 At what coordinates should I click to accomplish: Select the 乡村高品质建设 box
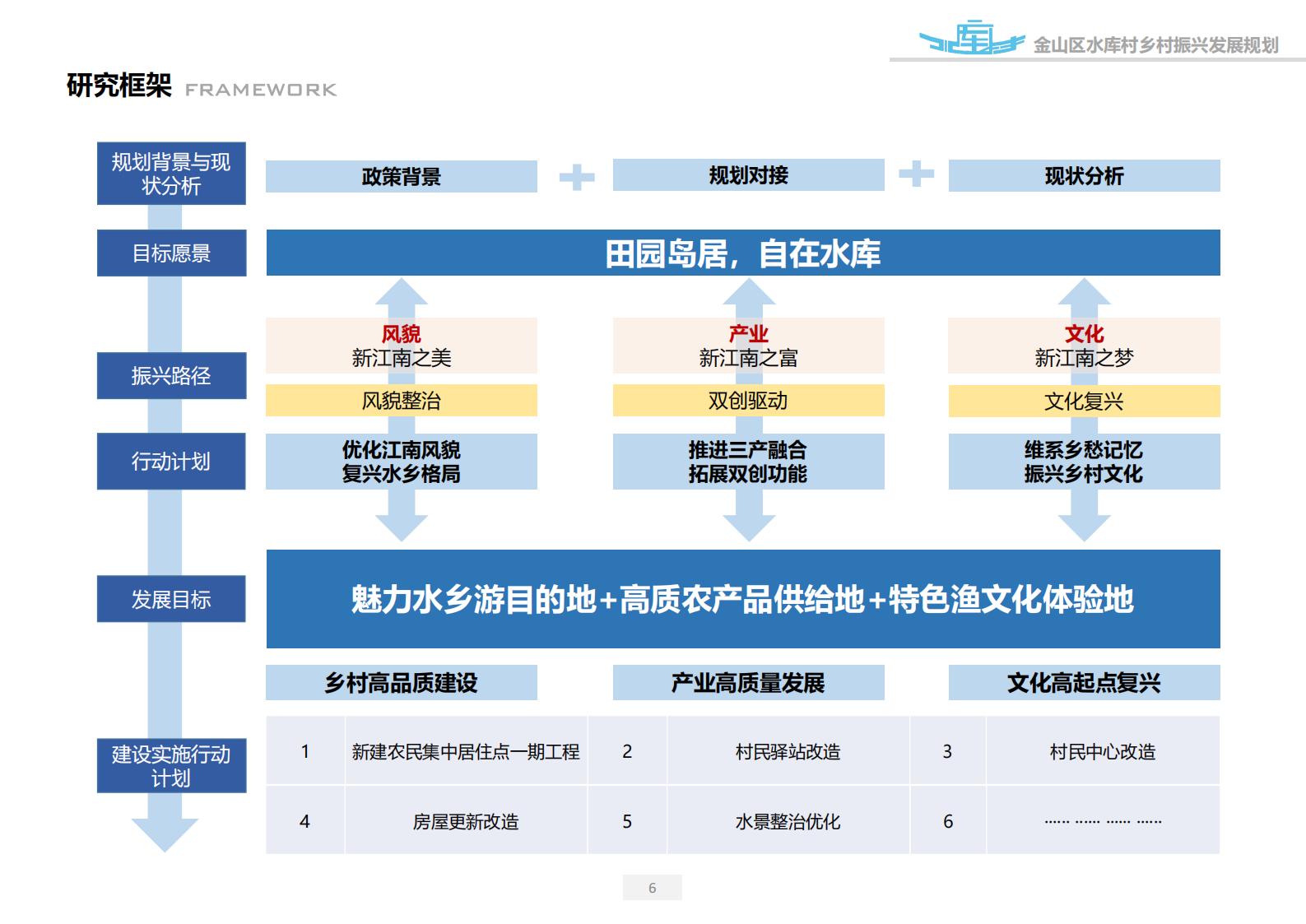coord(402,682)
